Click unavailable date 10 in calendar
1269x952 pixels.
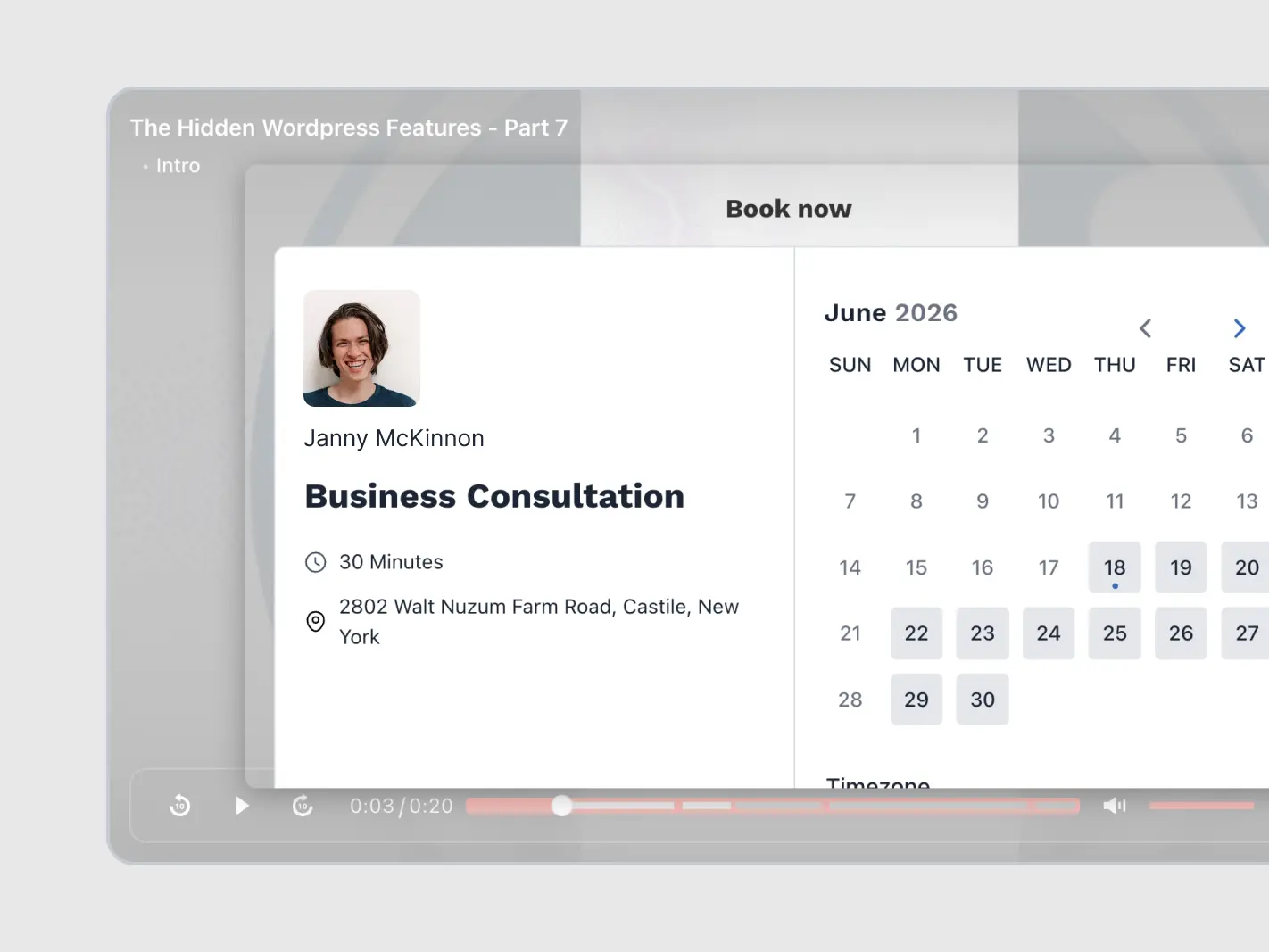point(1049,501)
